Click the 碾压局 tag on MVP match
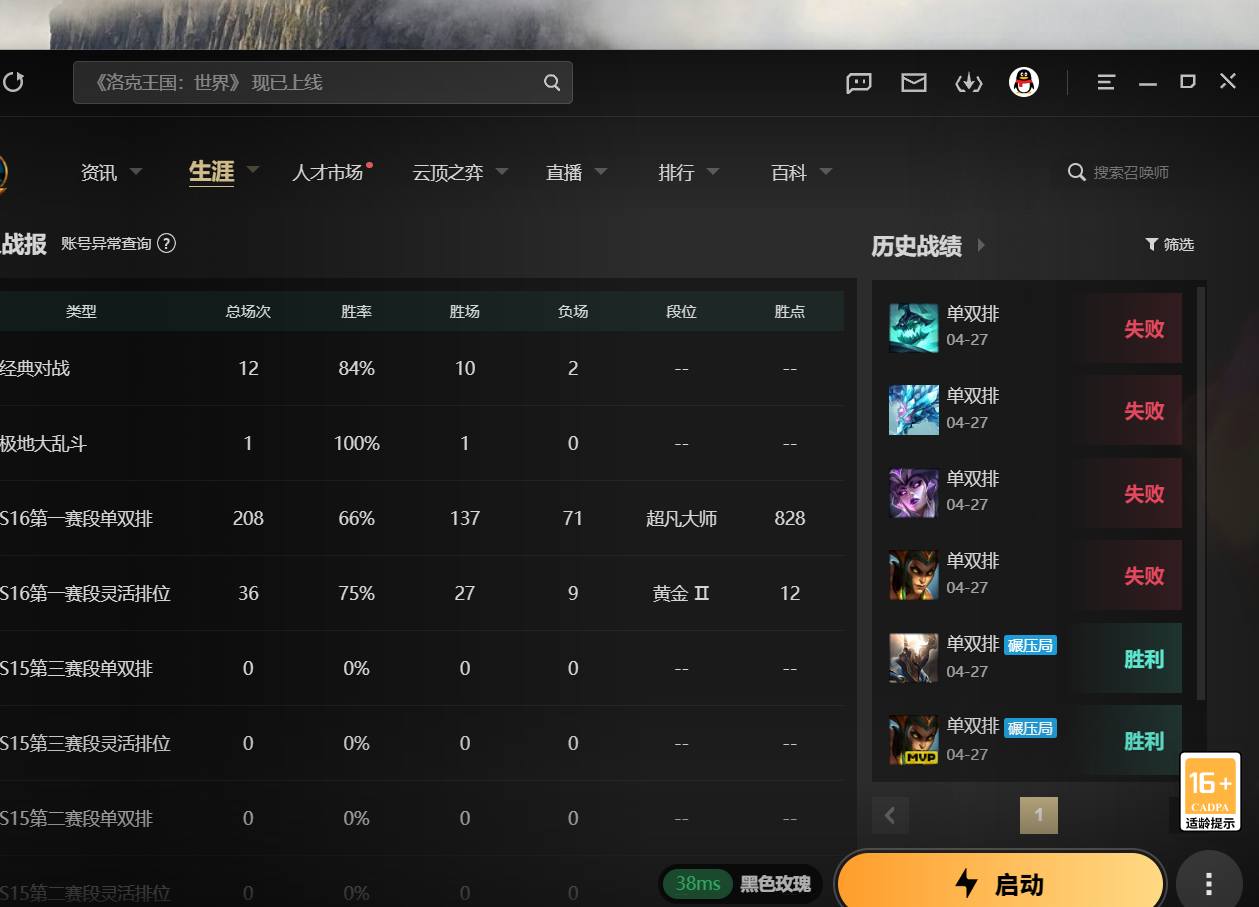This screenshot has height=907, width=1259. click(x=1030, y=728)
